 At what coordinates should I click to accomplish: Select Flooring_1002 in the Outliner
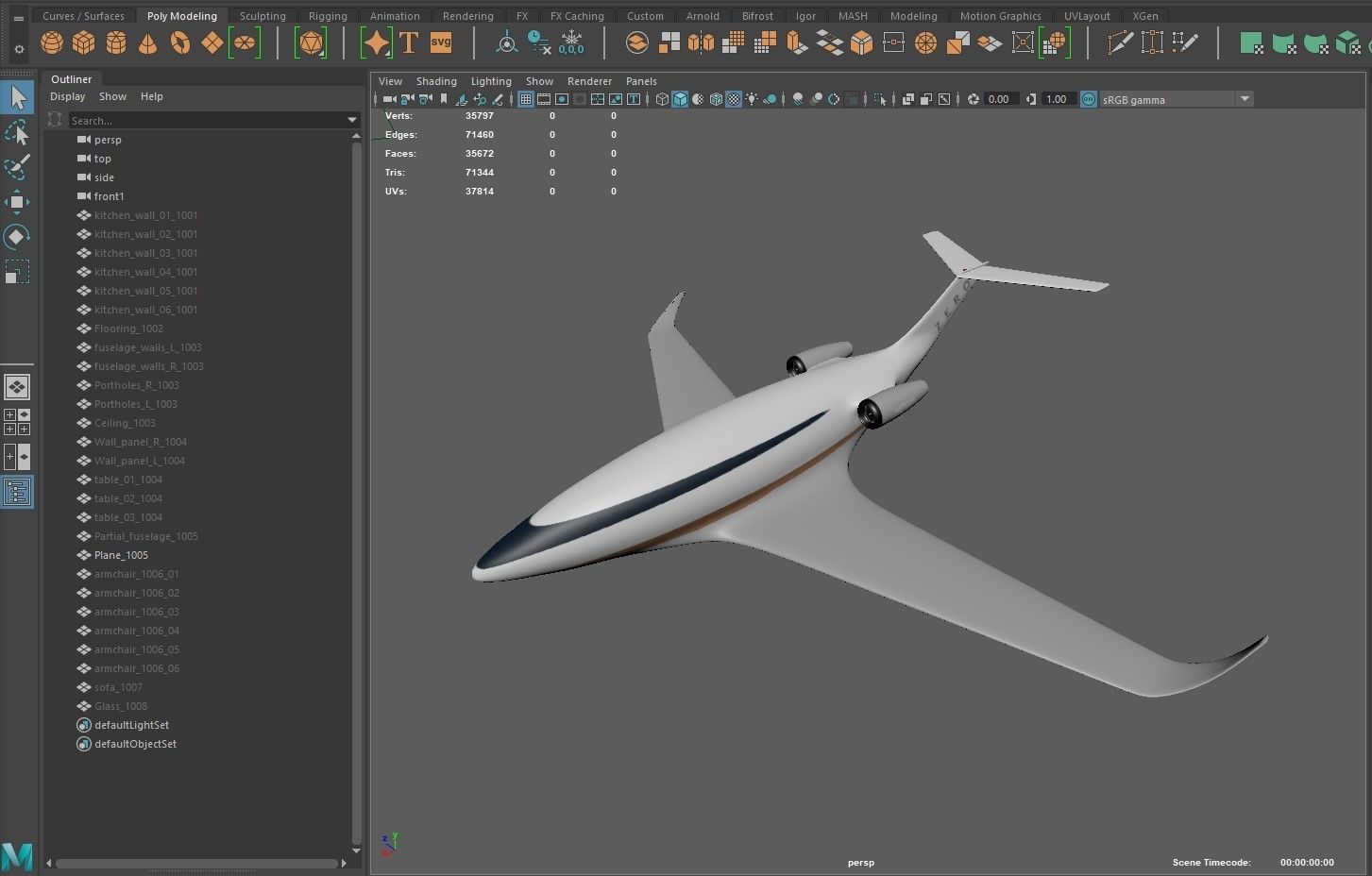pos(128,328)
